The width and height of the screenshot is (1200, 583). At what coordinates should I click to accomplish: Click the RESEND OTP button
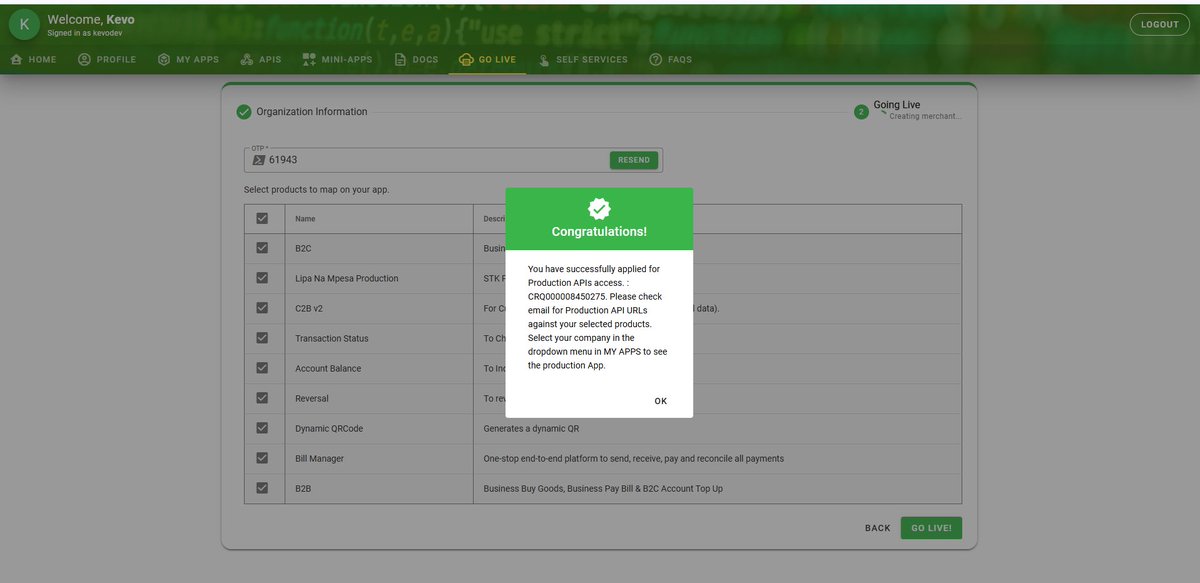(x=634, y=160)
